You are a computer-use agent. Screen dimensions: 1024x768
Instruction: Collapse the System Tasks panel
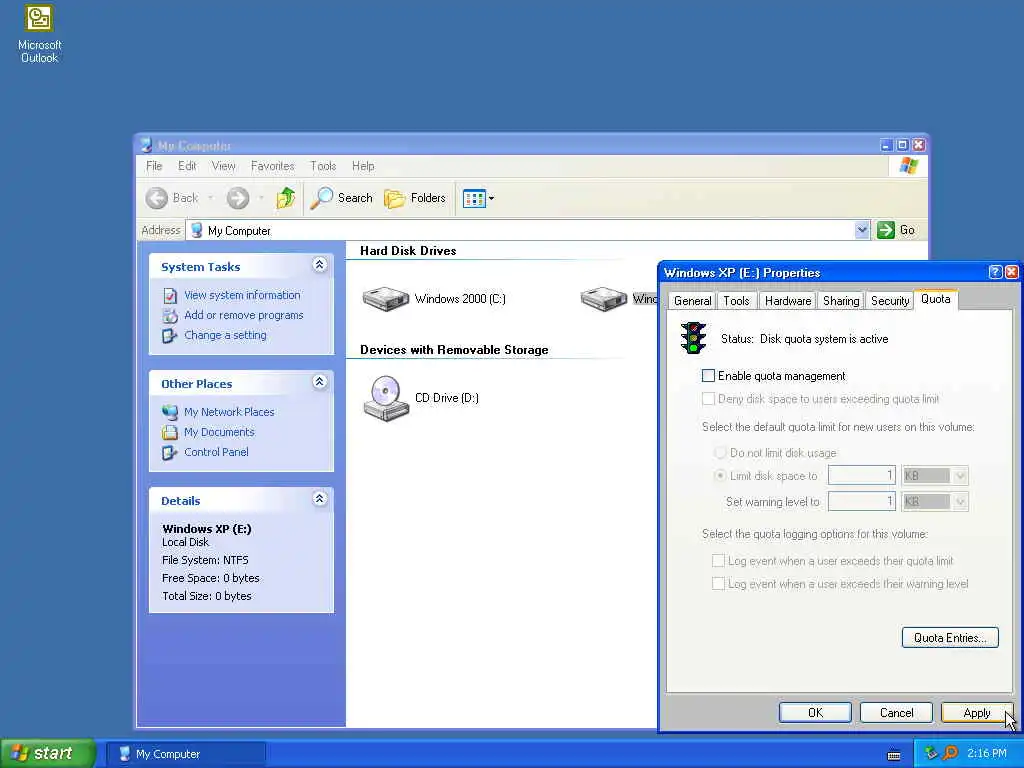pyautogui.click(x=319, y=264)
